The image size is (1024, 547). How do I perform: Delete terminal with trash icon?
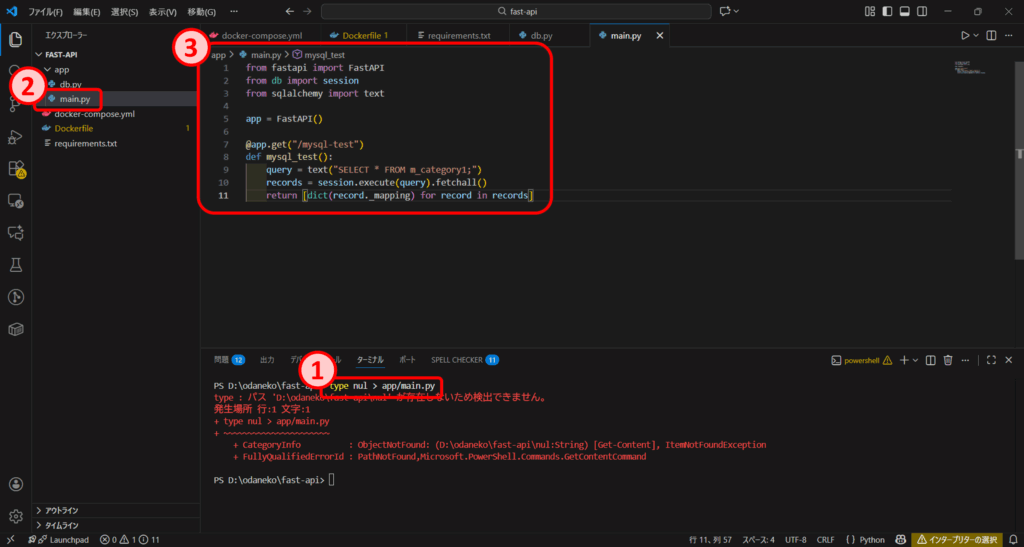948,360
